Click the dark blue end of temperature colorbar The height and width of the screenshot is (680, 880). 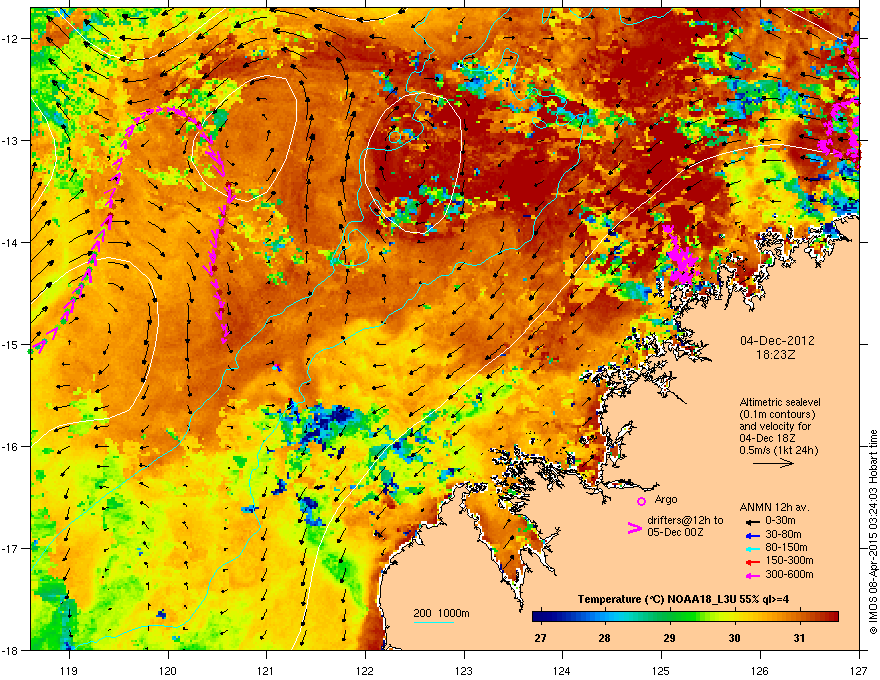538,617
